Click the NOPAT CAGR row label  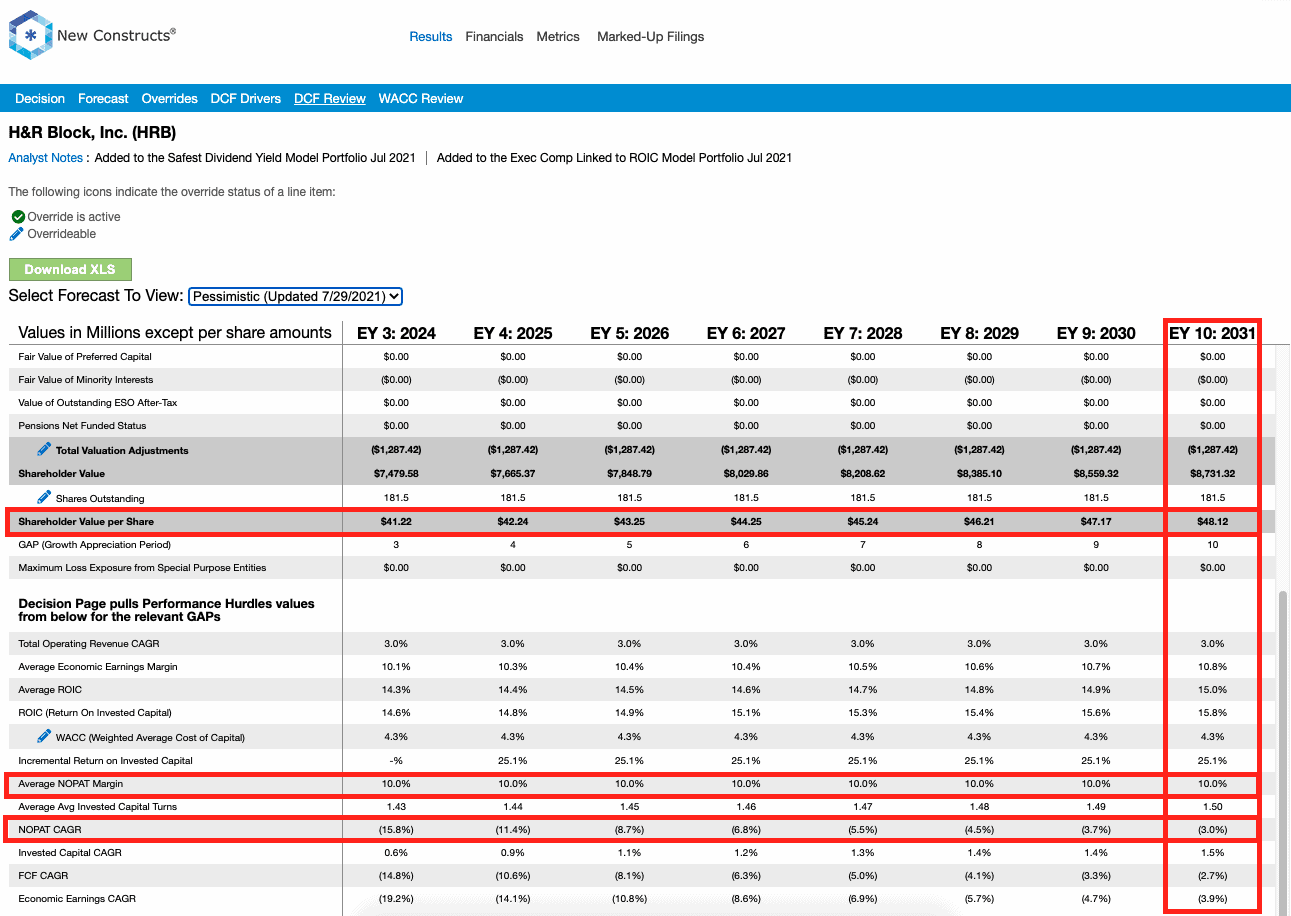click(x=50, y=830)
